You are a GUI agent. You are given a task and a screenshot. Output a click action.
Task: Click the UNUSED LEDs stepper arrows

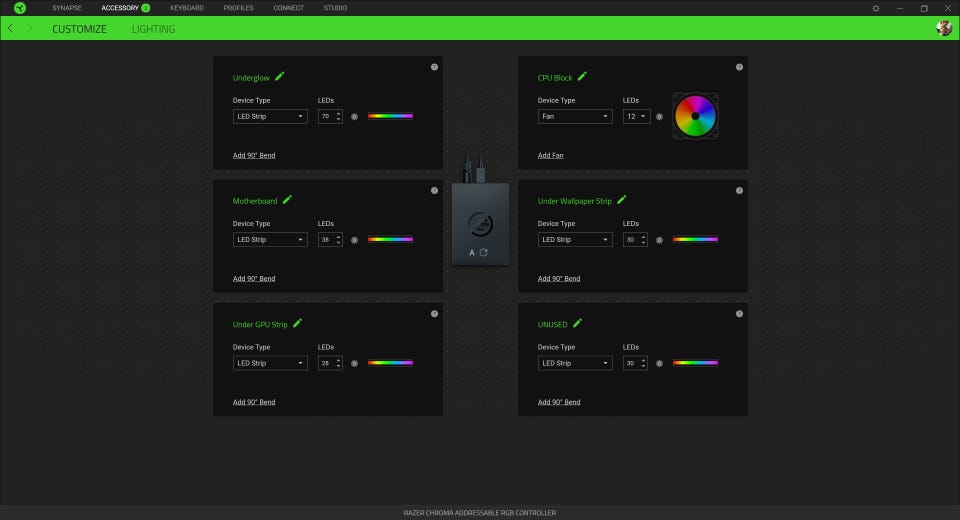643,363
